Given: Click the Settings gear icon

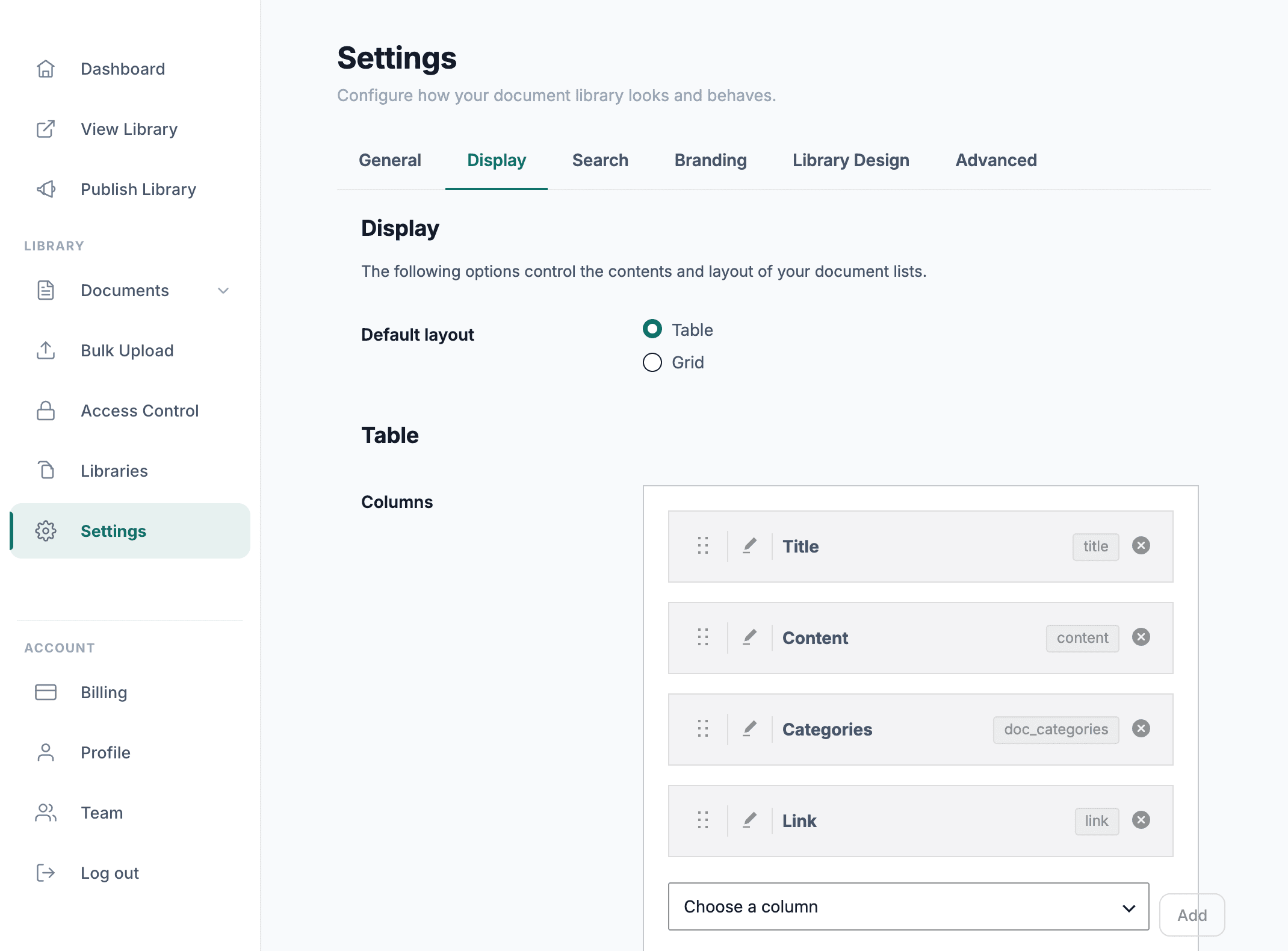Looking at the screenshot, I should click(x=46, y=531).
